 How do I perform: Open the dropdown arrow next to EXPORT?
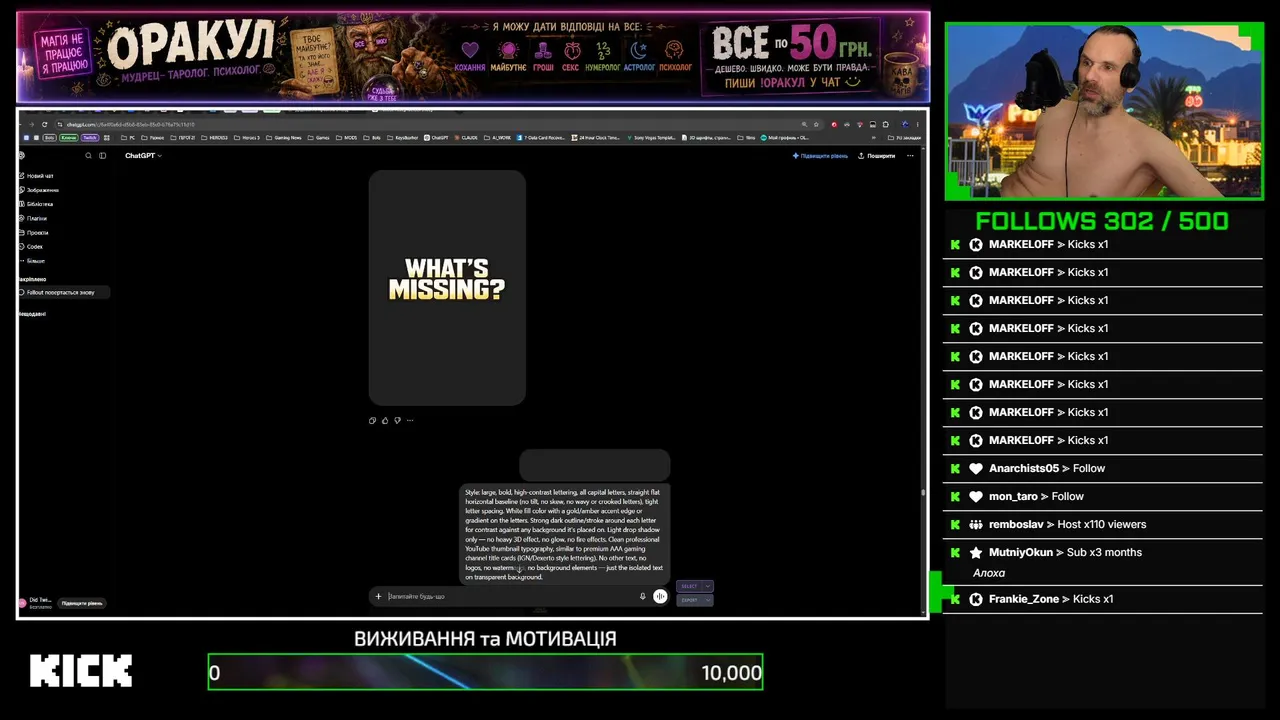point(708,600)
